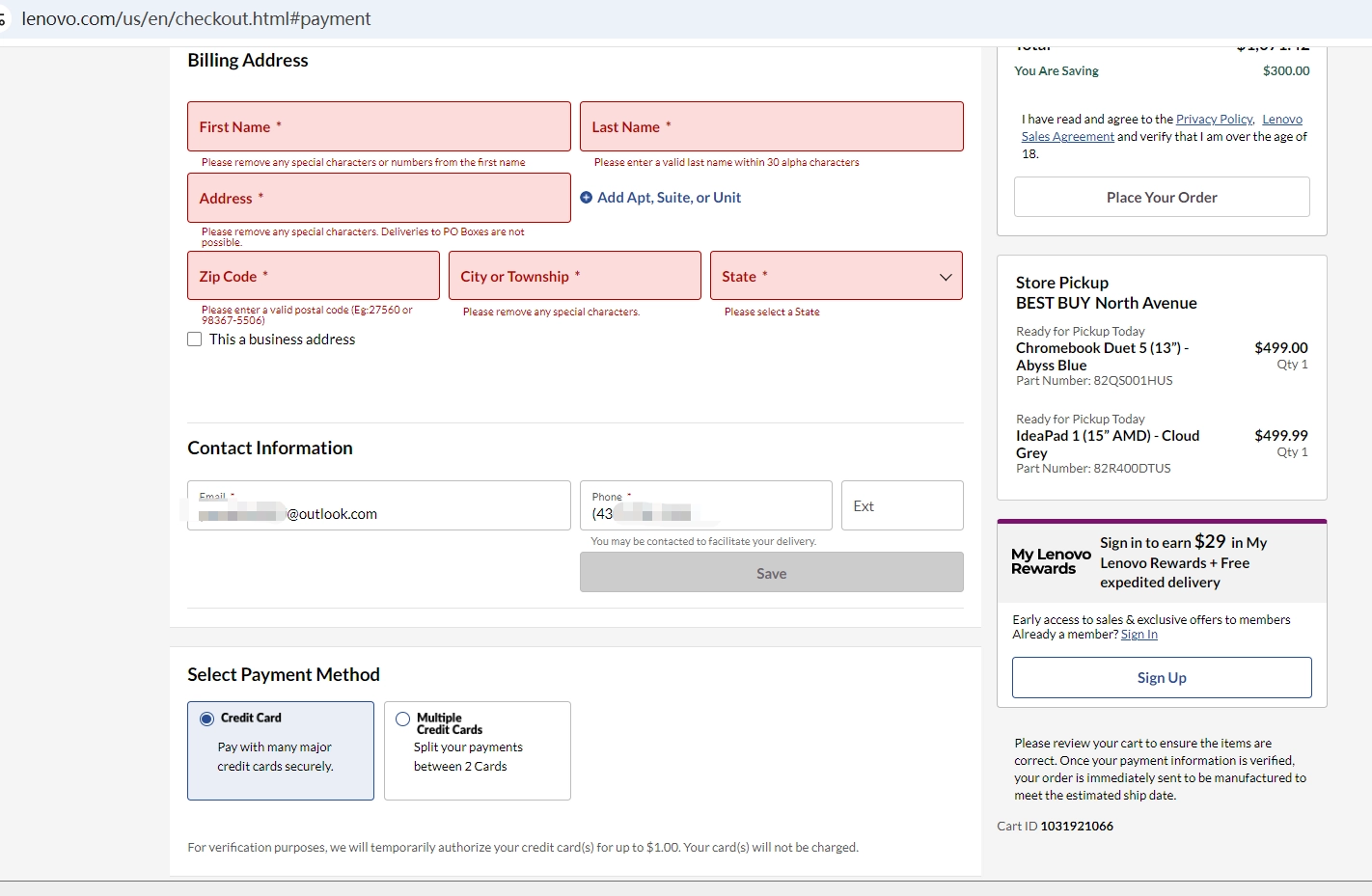The width and height of the screenshot is (1372, 896).
Task: Click the 'Deliveries to PO Boxes' address error text
Action: (x=363, y=237)
